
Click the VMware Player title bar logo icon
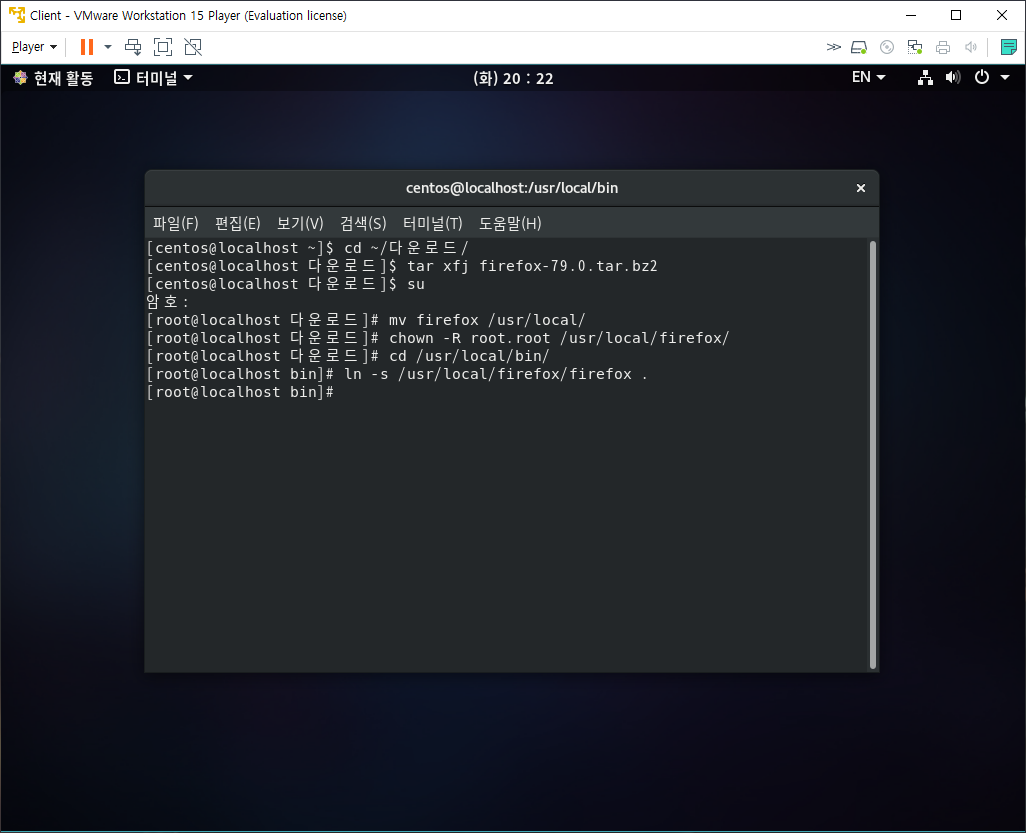16,15
